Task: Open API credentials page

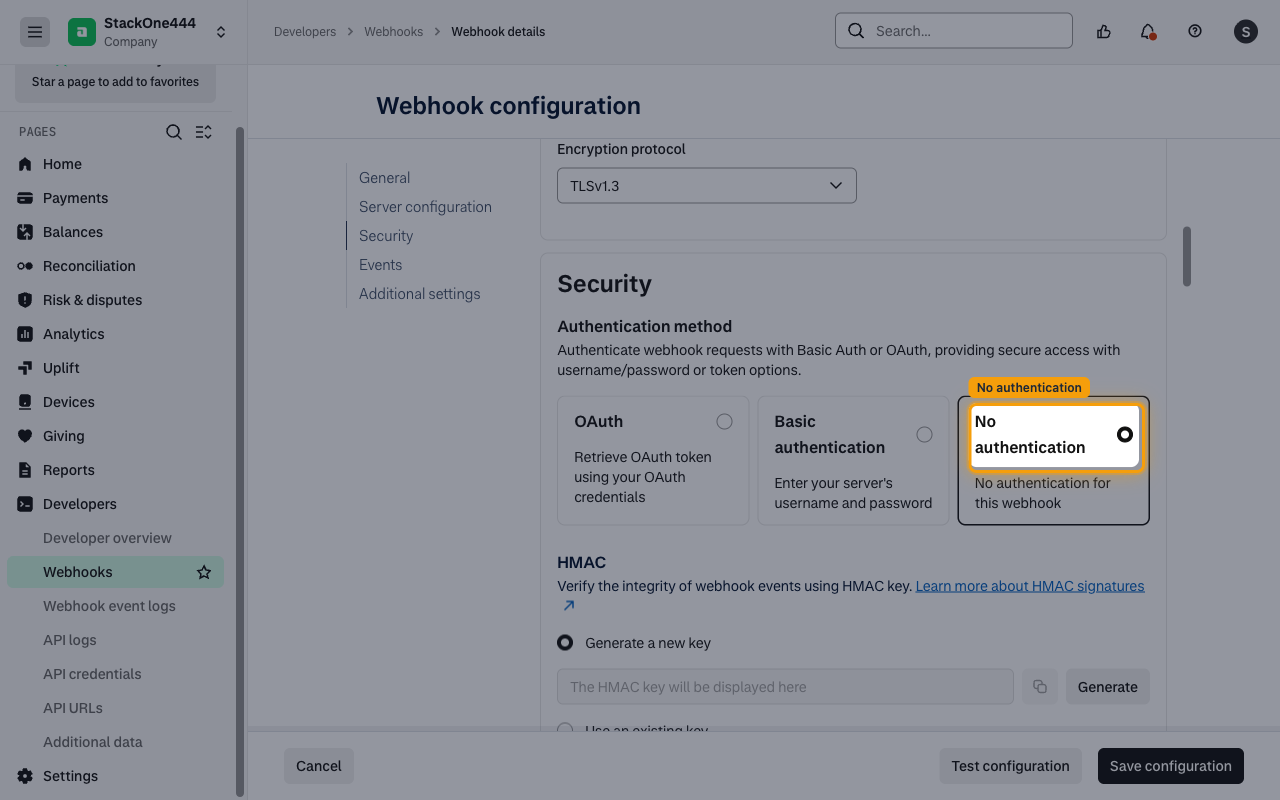Action: pyautogui.click(x=92, y=674)
